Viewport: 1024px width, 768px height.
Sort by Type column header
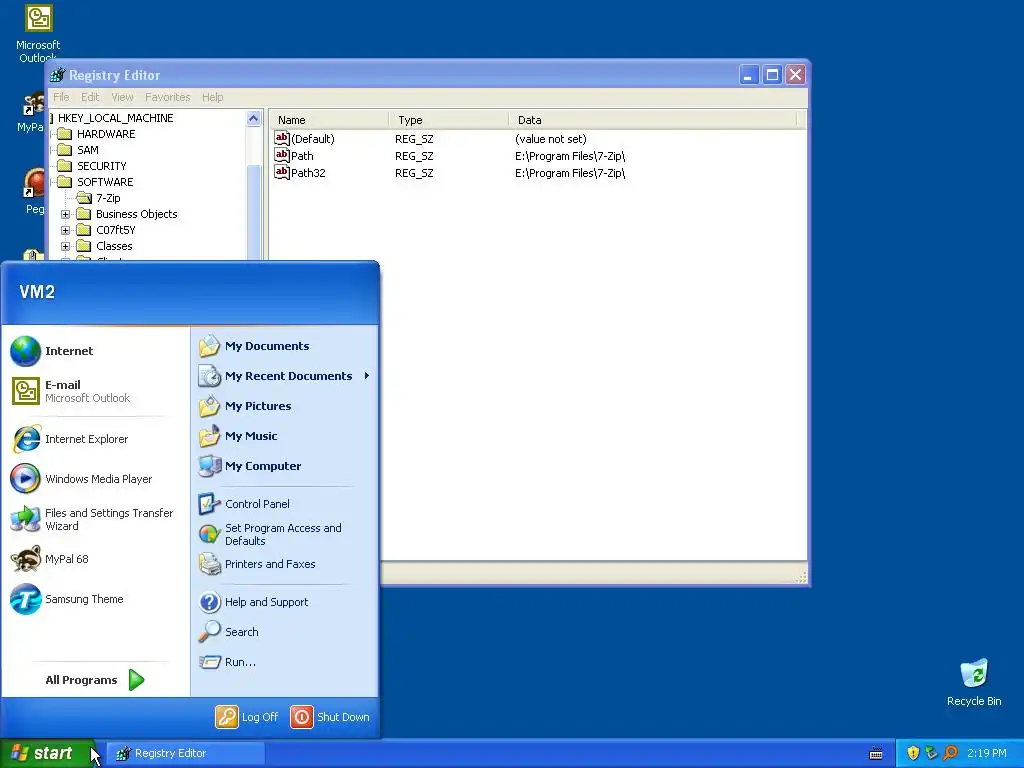click(x=449, y=120)
